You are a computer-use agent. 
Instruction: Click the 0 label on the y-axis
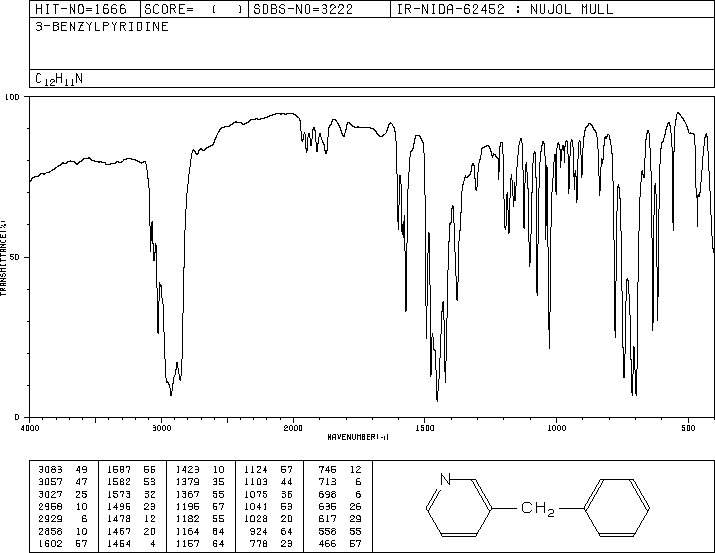pos(17,417)
